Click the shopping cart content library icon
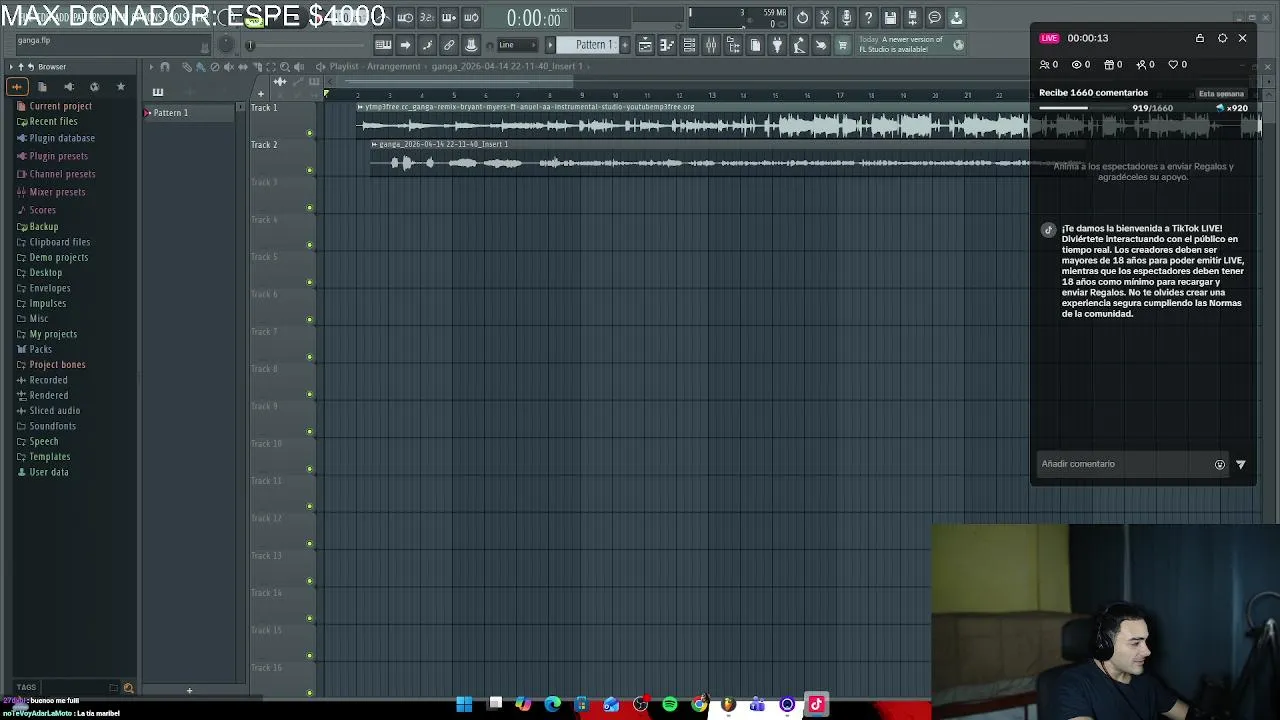 coord(842,45)
